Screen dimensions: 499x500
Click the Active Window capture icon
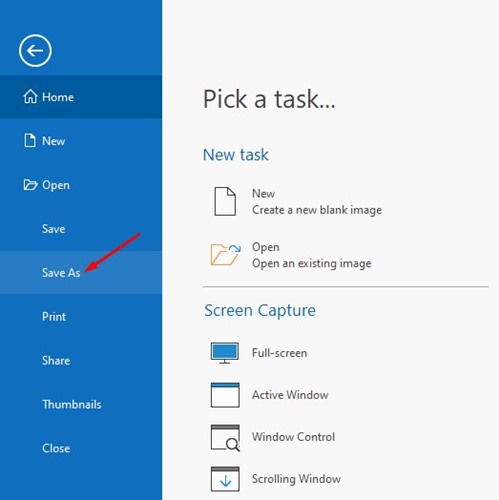[x=225, y=395]
